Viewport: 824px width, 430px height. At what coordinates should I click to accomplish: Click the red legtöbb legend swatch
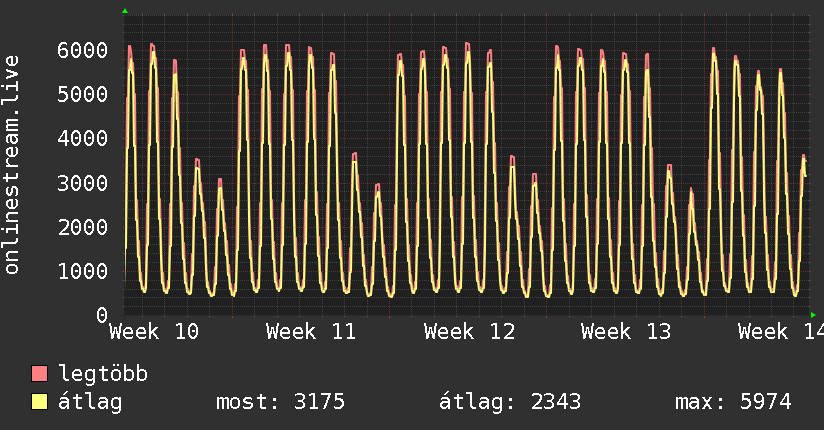click(40, 374)
